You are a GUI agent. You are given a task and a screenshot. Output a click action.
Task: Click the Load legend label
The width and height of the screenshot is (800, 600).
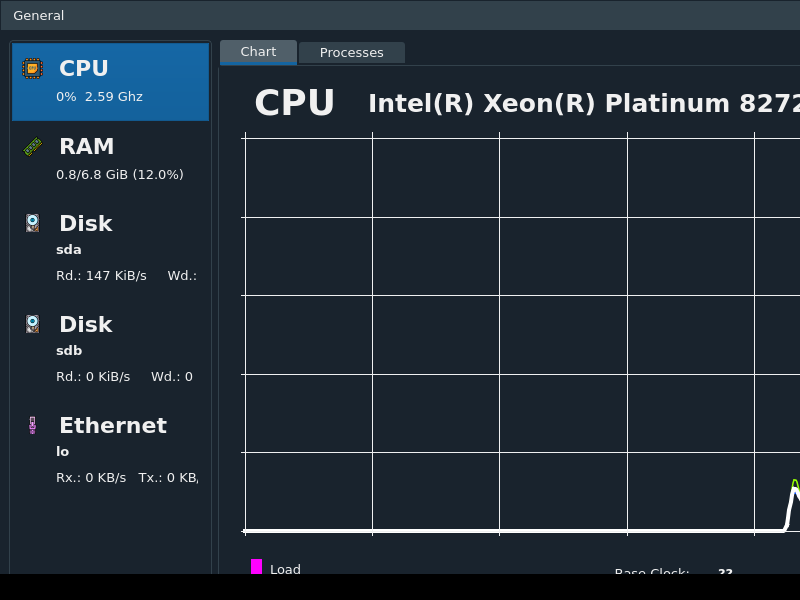[285, 568]
